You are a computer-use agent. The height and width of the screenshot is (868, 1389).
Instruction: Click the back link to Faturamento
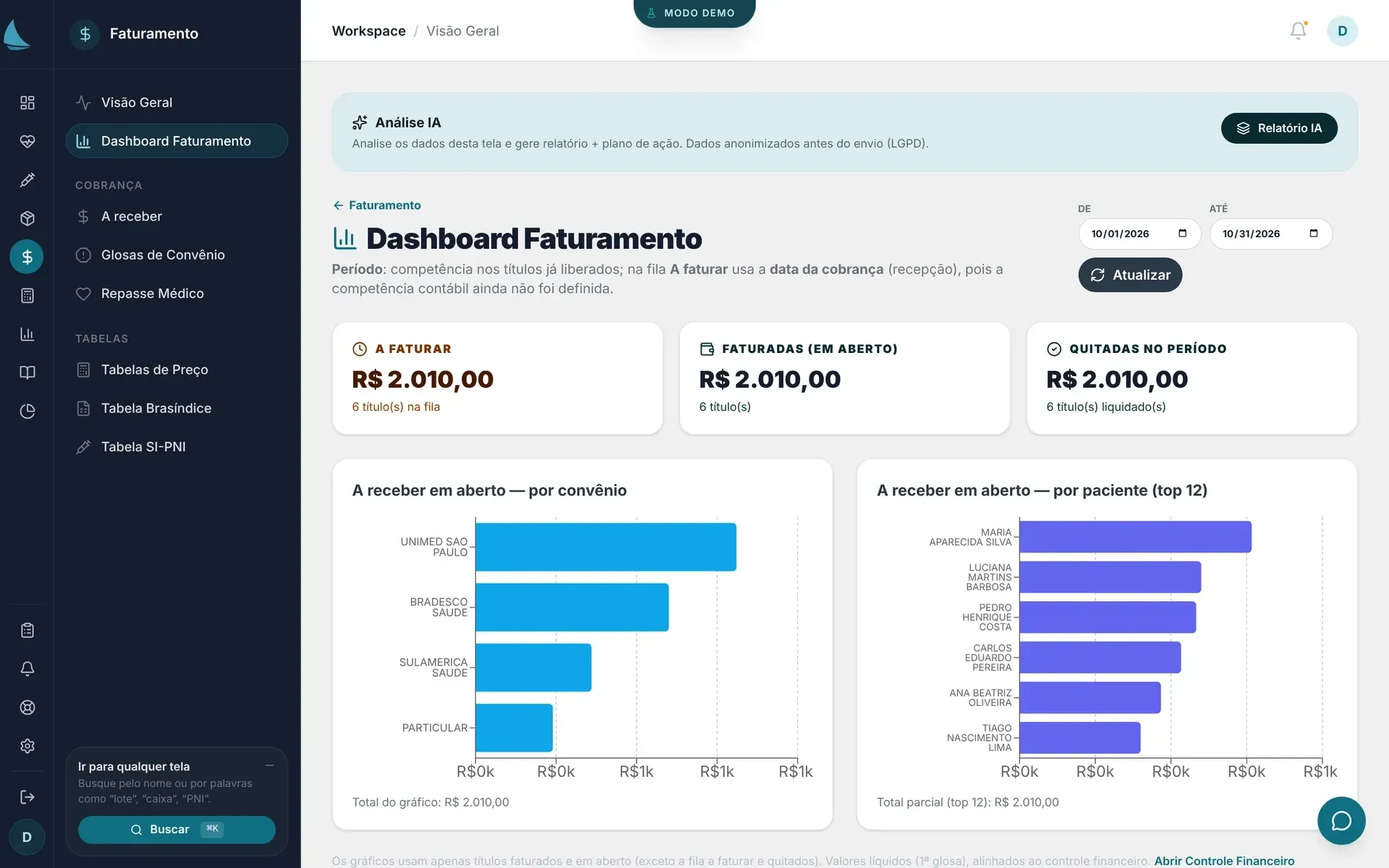376,205
